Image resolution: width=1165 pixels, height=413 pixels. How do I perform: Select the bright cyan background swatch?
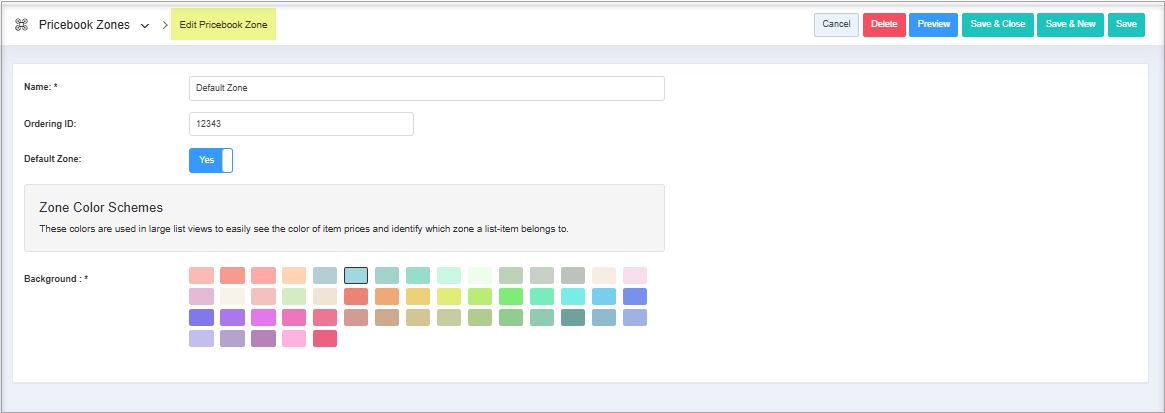[573, 296]
